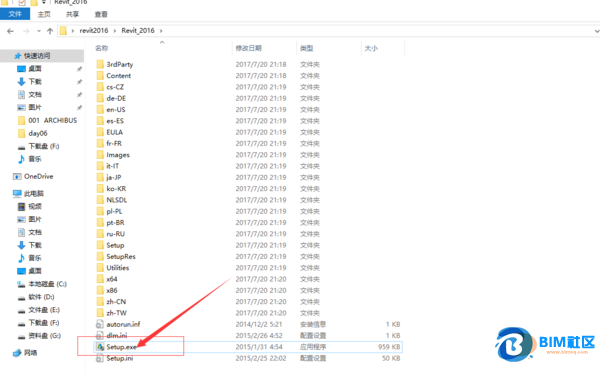Click the 3rdParty folder icon
This screenshot has height=374, width=600.
100,64
